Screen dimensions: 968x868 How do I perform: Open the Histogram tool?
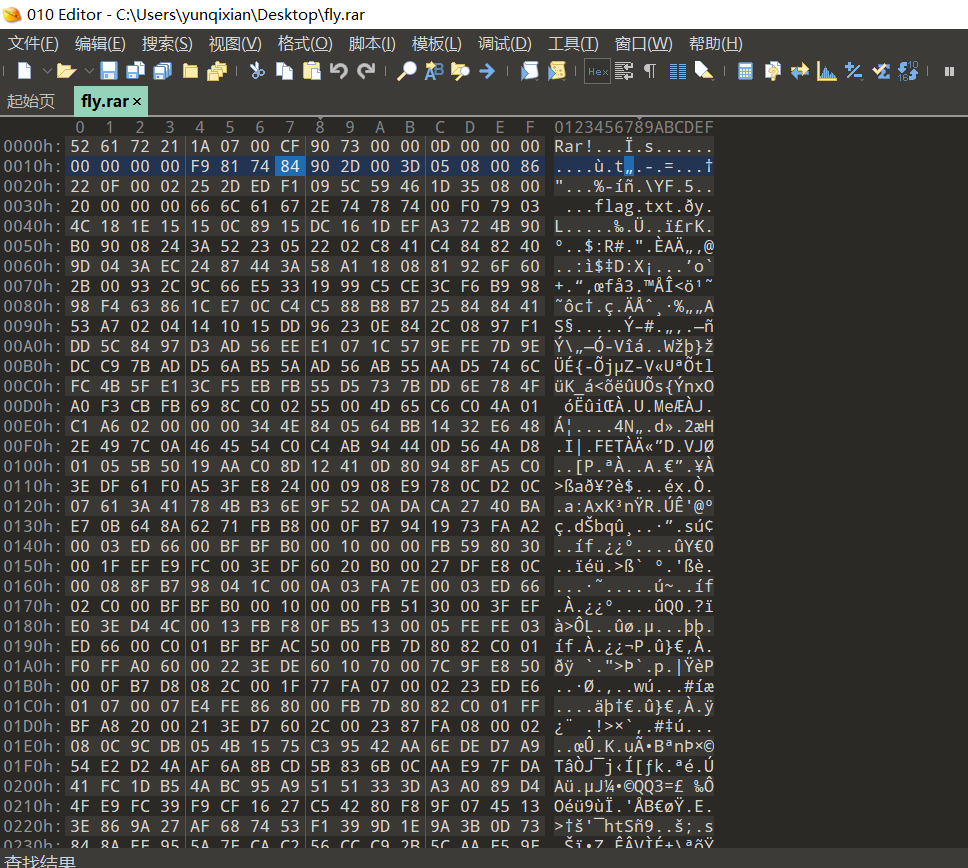tap(827, 72)
